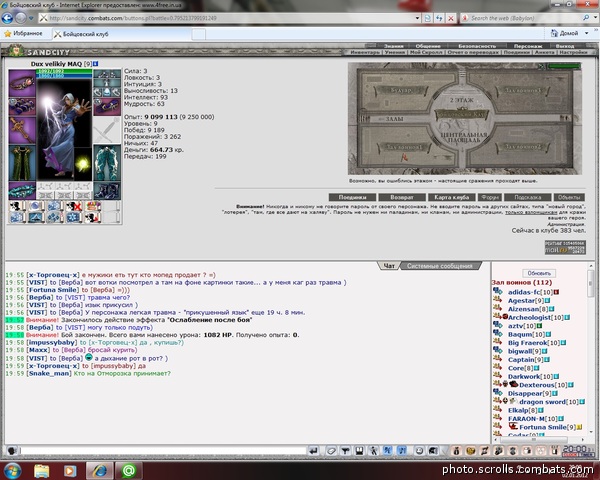Click the blue mana bar above character
Viewport: 600px width, 480px height.
tap(64, 76)
